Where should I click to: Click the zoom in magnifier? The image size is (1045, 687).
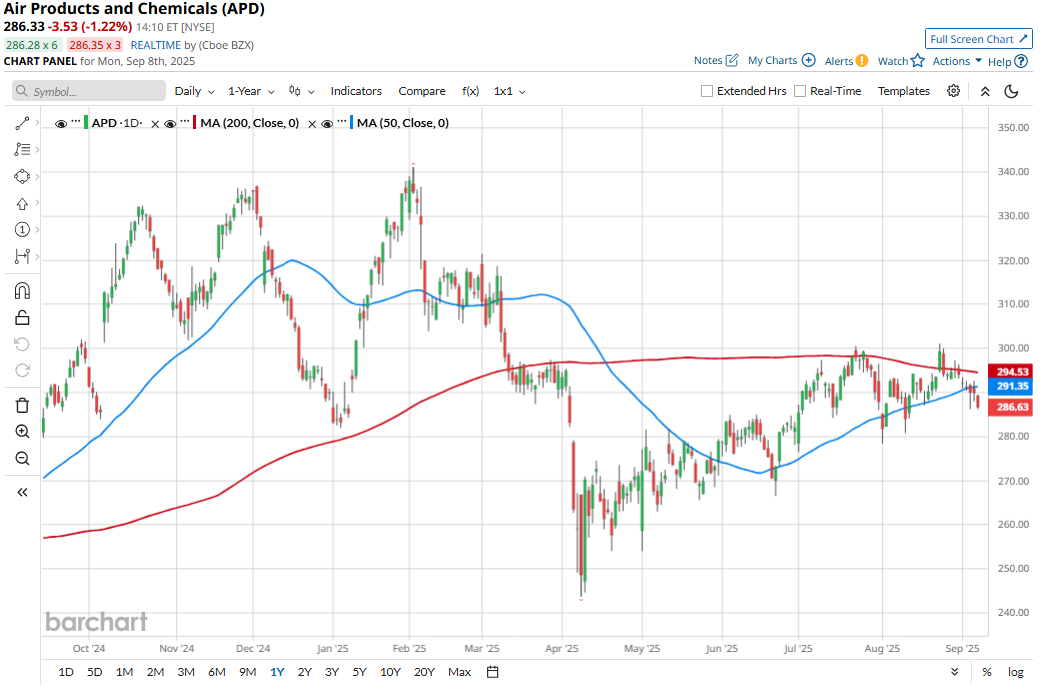tap(22, 432)
